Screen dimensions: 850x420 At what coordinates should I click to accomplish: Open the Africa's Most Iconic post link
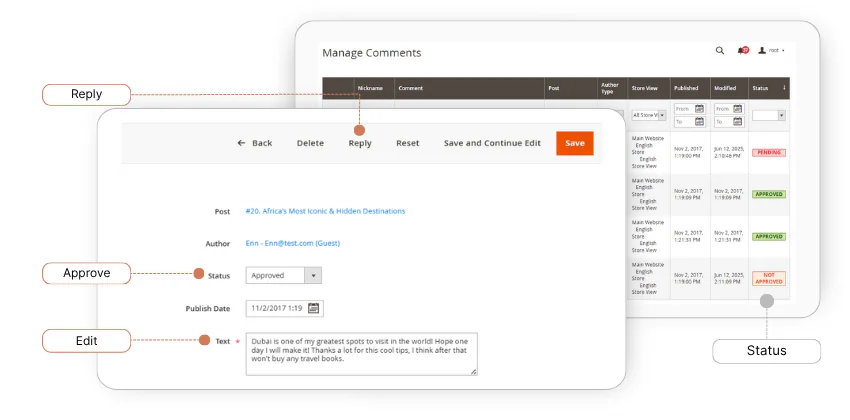(x=325, y=212)
